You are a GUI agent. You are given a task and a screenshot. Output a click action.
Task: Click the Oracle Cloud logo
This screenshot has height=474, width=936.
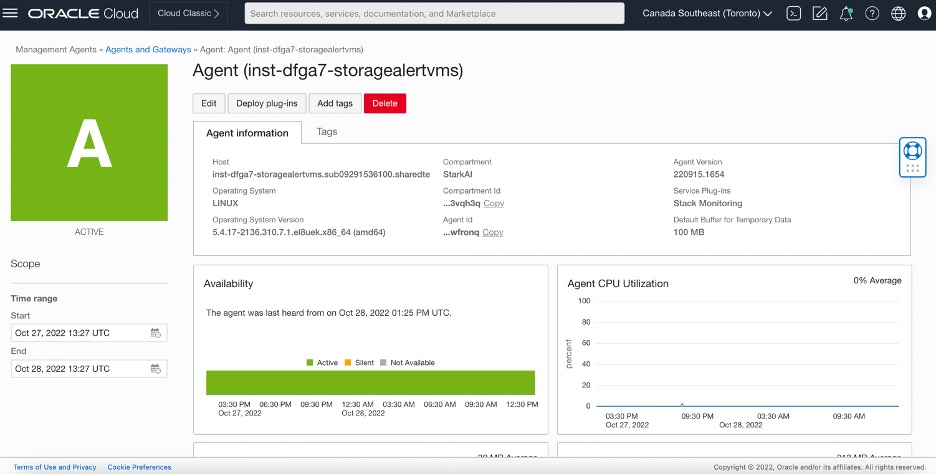coord(83,13)
